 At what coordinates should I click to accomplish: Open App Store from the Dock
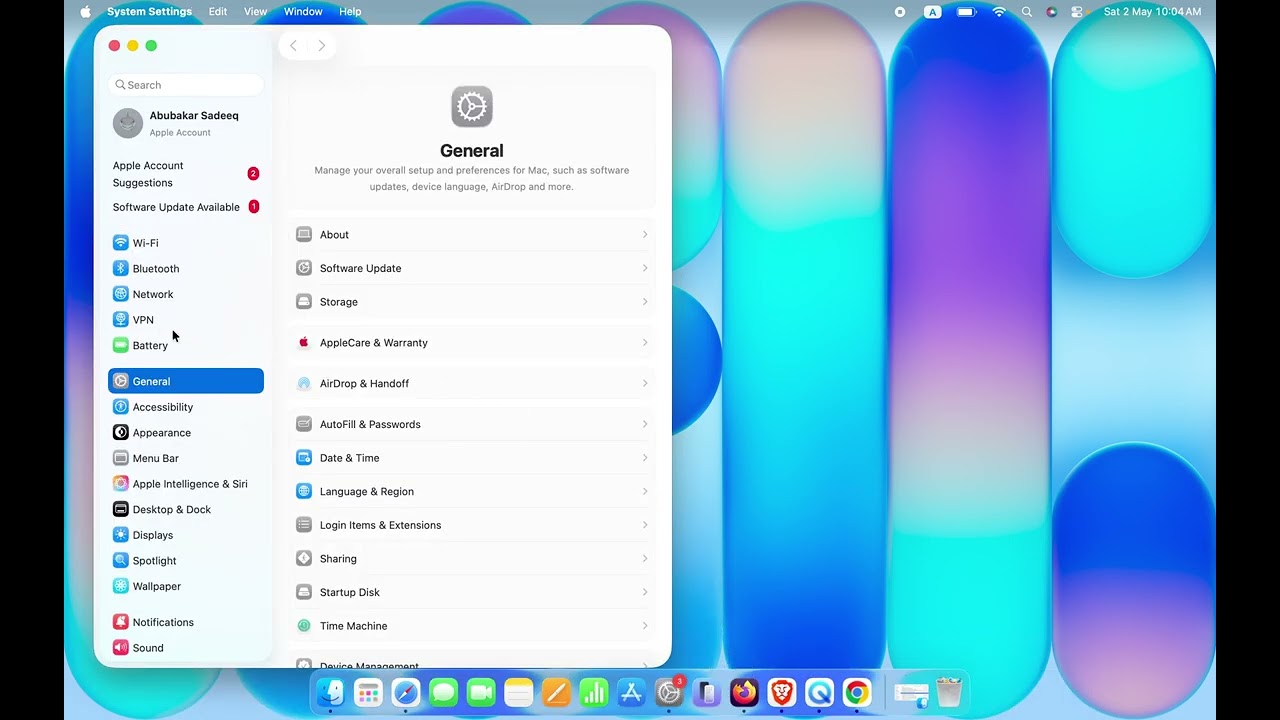click(631, 692)
